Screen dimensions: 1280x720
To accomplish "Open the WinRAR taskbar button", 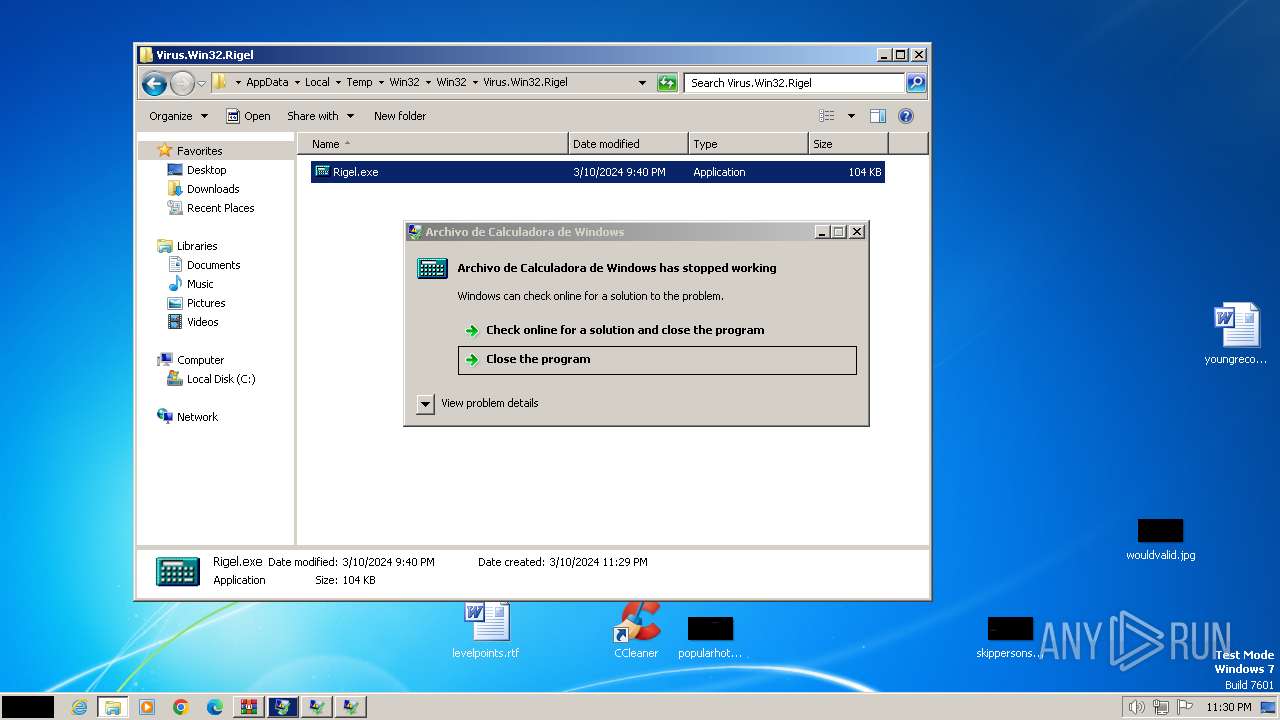I will 249,707.
